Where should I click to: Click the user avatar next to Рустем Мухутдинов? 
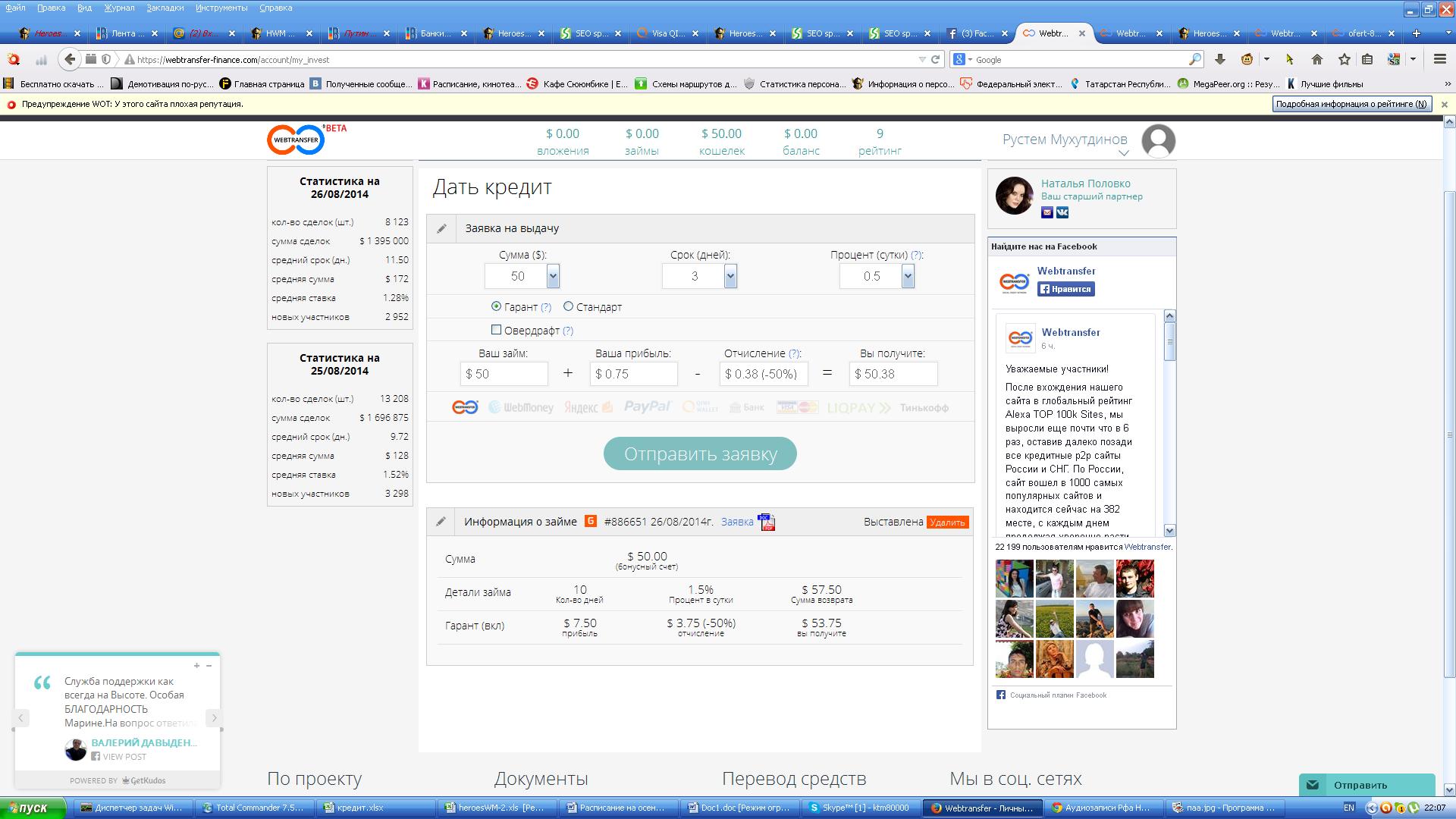(1158, 141)
